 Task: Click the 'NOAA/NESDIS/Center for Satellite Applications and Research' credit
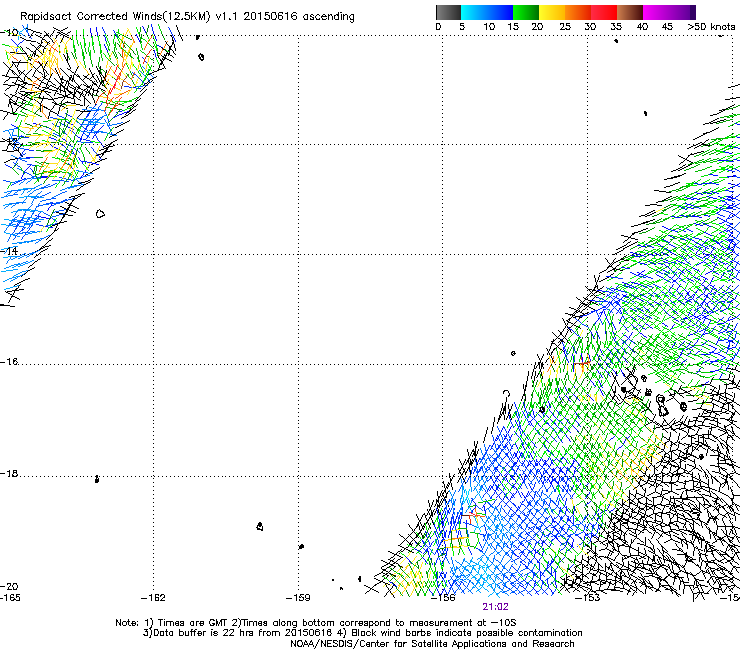click(x=432, y=644)
